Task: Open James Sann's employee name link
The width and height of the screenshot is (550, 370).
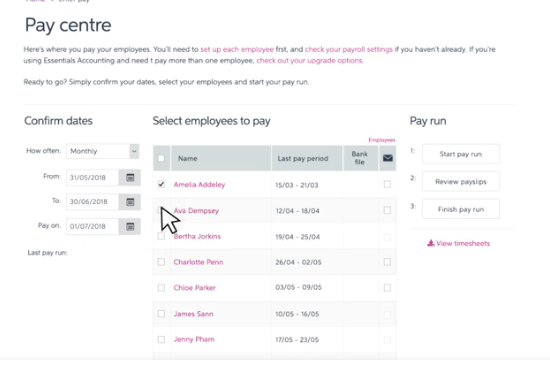Action: (x=193, y=314)
